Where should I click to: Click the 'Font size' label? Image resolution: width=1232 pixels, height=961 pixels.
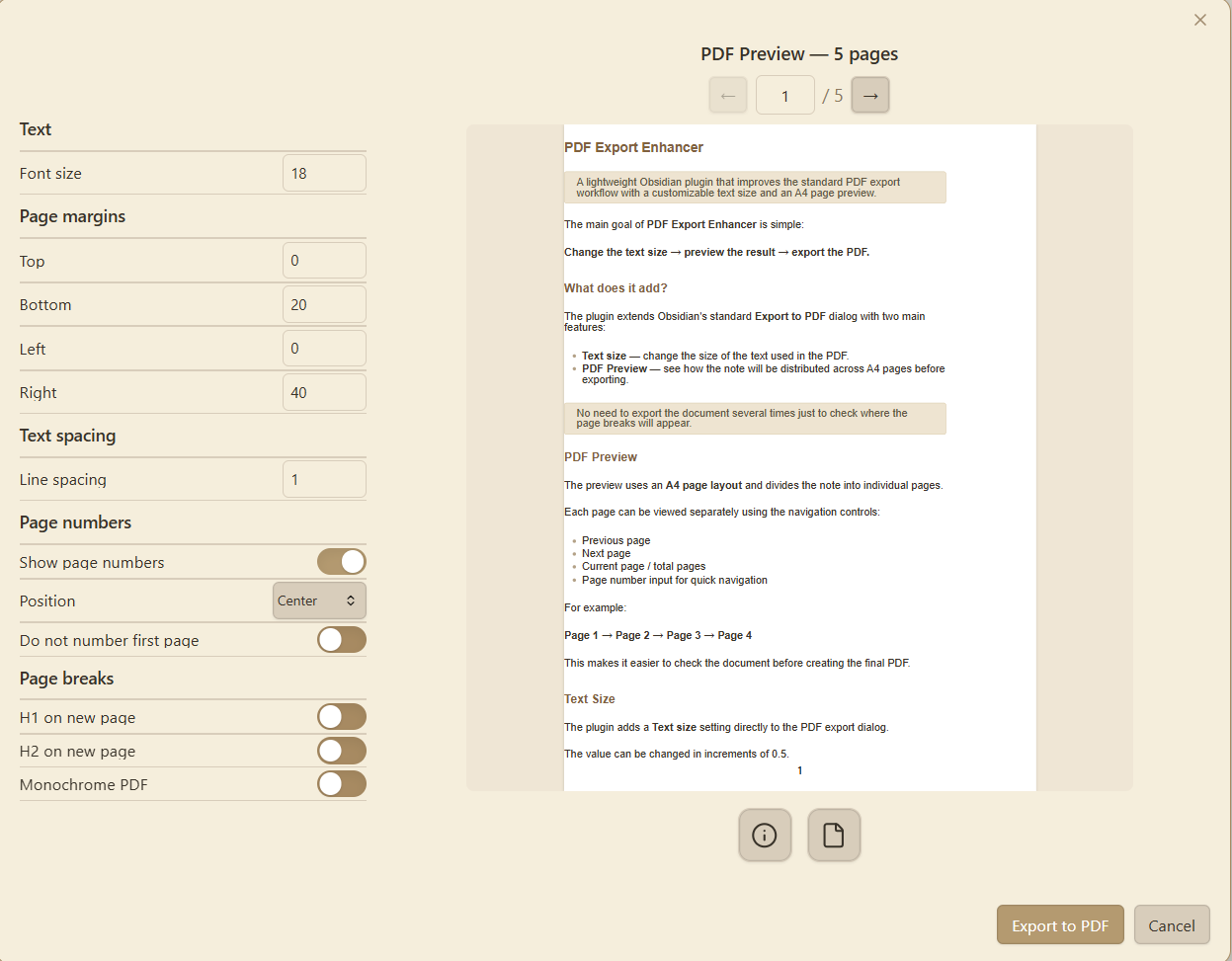[x=50, y=174]
